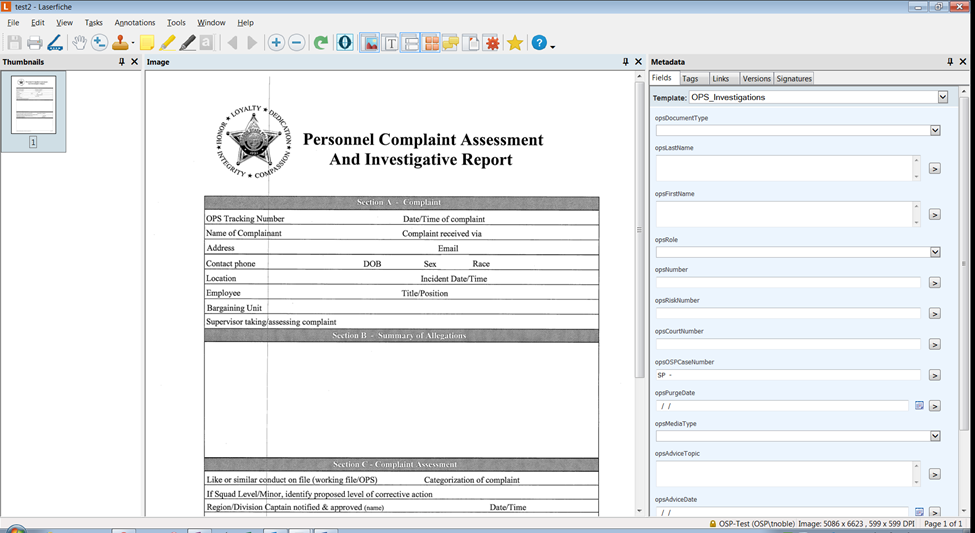Viewport: 975px width, 533px height.
Task: Click the OCR circular O icon
Action: click(345, 43)
